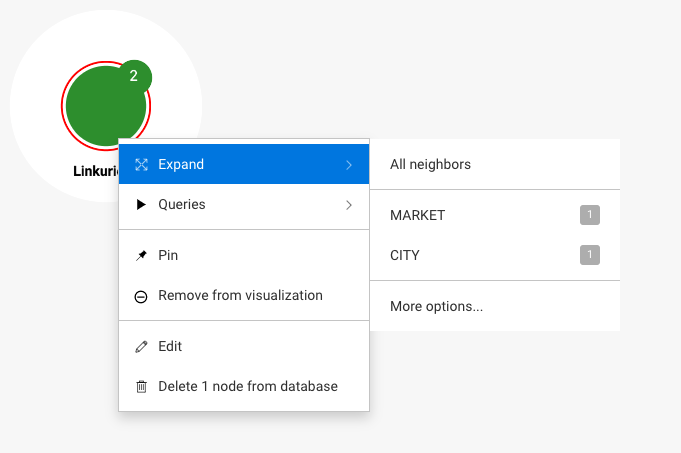This screenshot has width=681, height=453.
Task: Open submenu with the Expand chevron arrow
Action: pos(349,165)
